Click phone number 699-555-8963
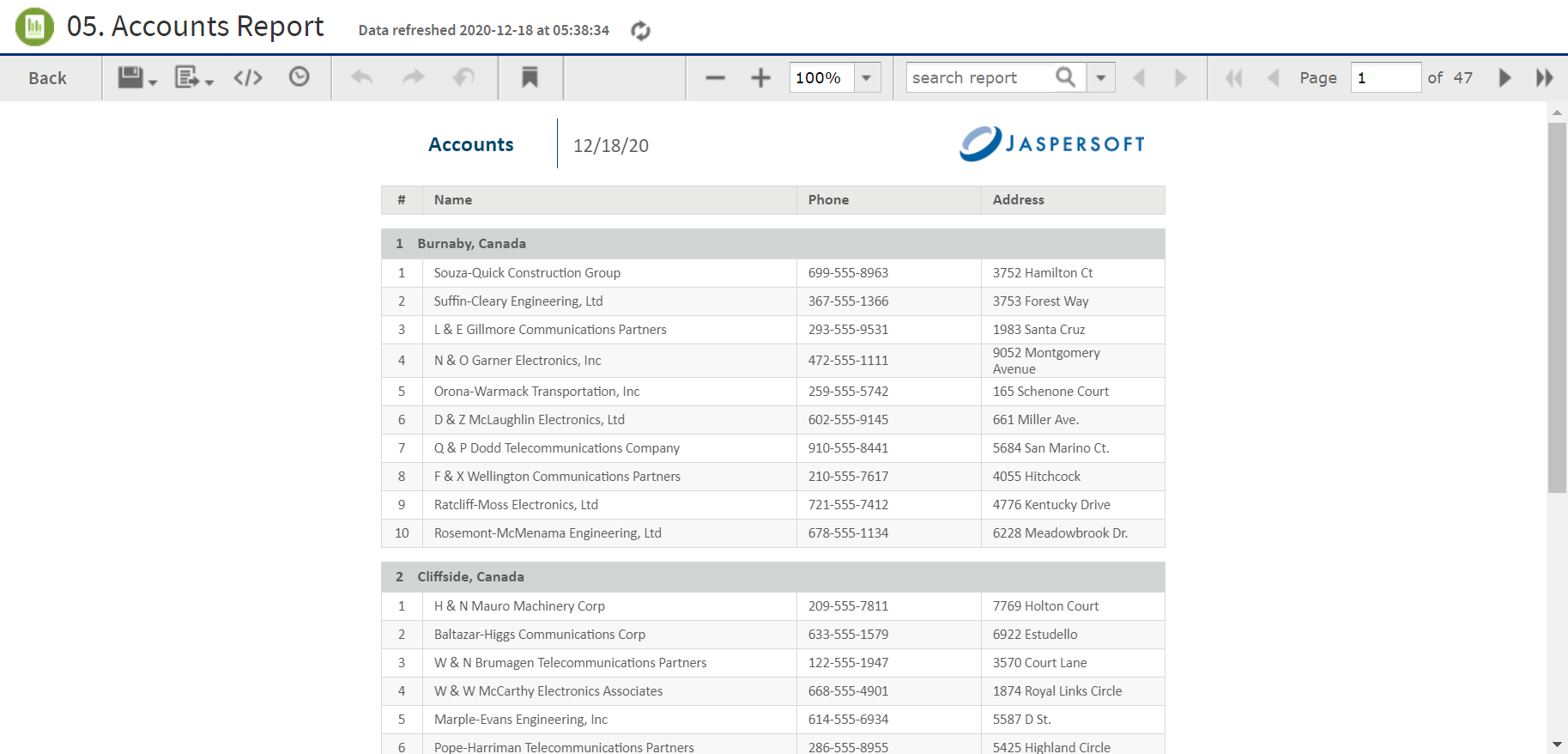This screenshot has width=1568, height=754. pos(848,273)
